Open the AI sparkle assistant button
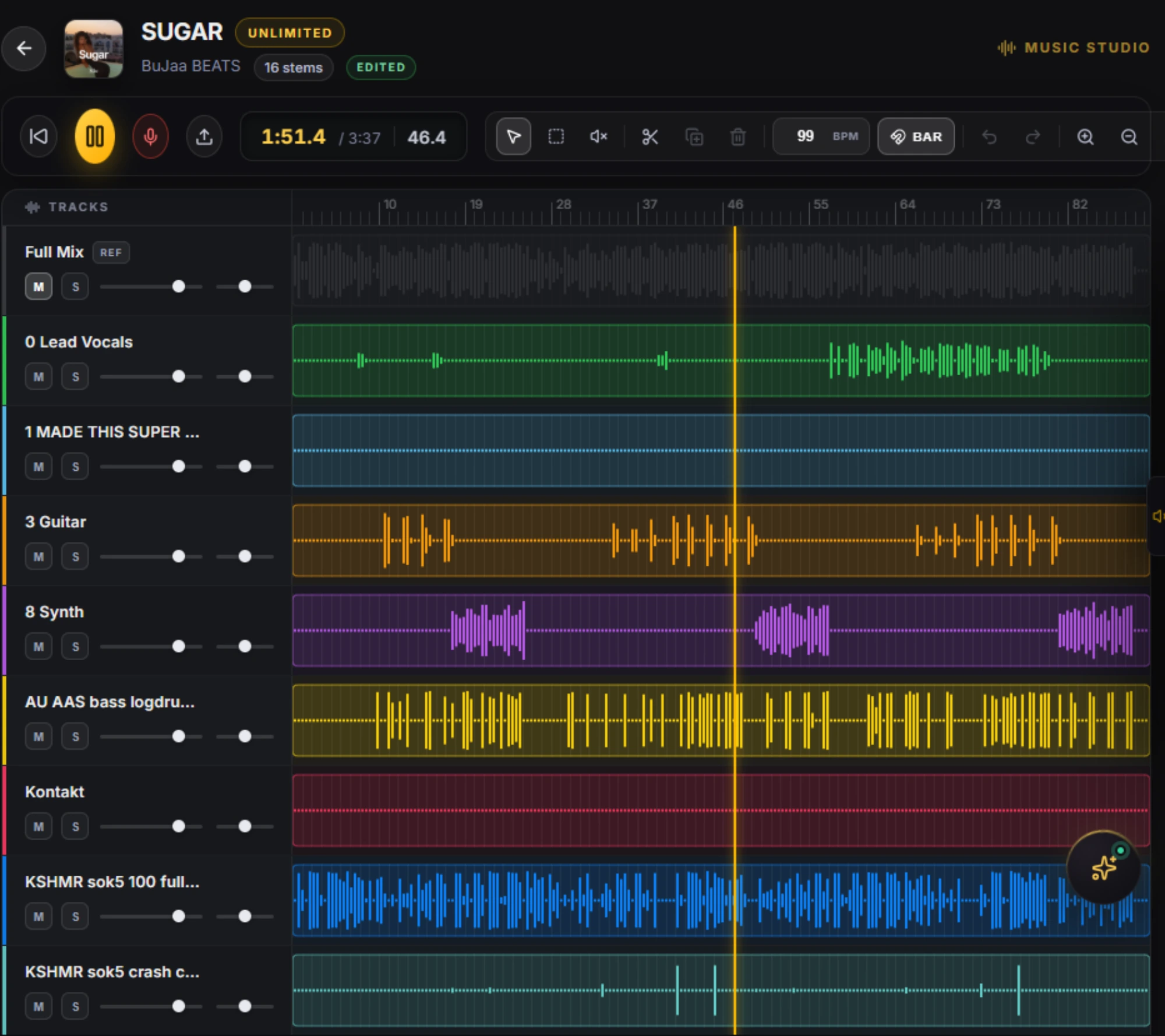Viewport: 1165px width, 1036px height. (x=1103, y=868)
